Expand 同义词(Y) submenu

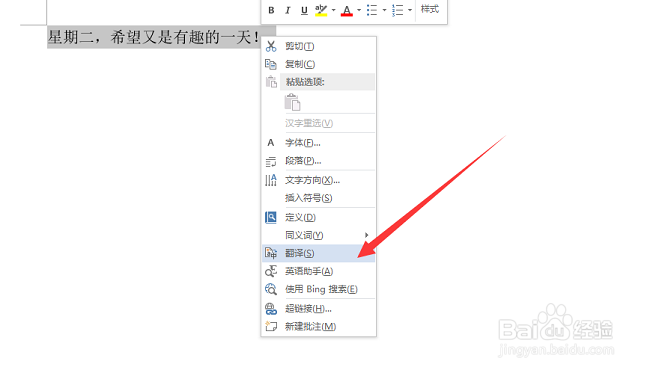click(318, 235)
